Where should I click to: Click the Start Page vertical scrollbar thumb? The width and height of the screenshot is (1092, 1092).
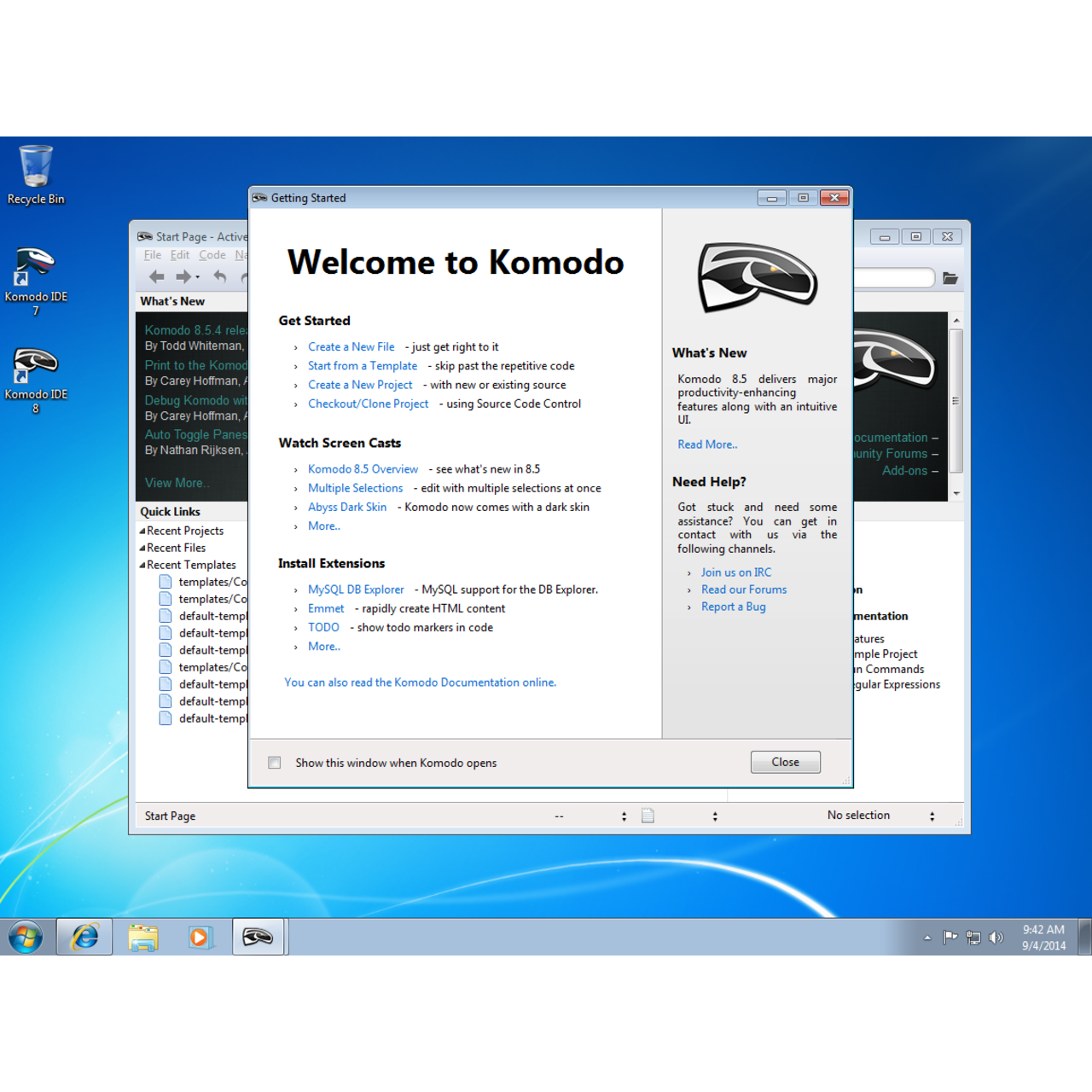956,401
